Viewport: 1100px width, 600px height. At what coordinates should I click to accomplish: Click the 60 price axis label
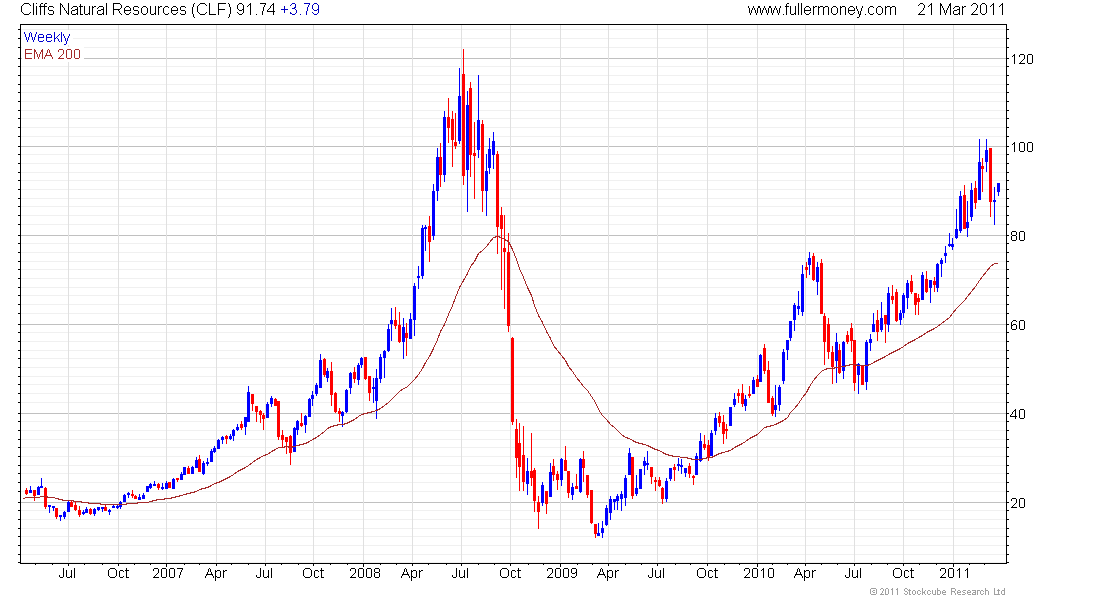coord(1018,326)
